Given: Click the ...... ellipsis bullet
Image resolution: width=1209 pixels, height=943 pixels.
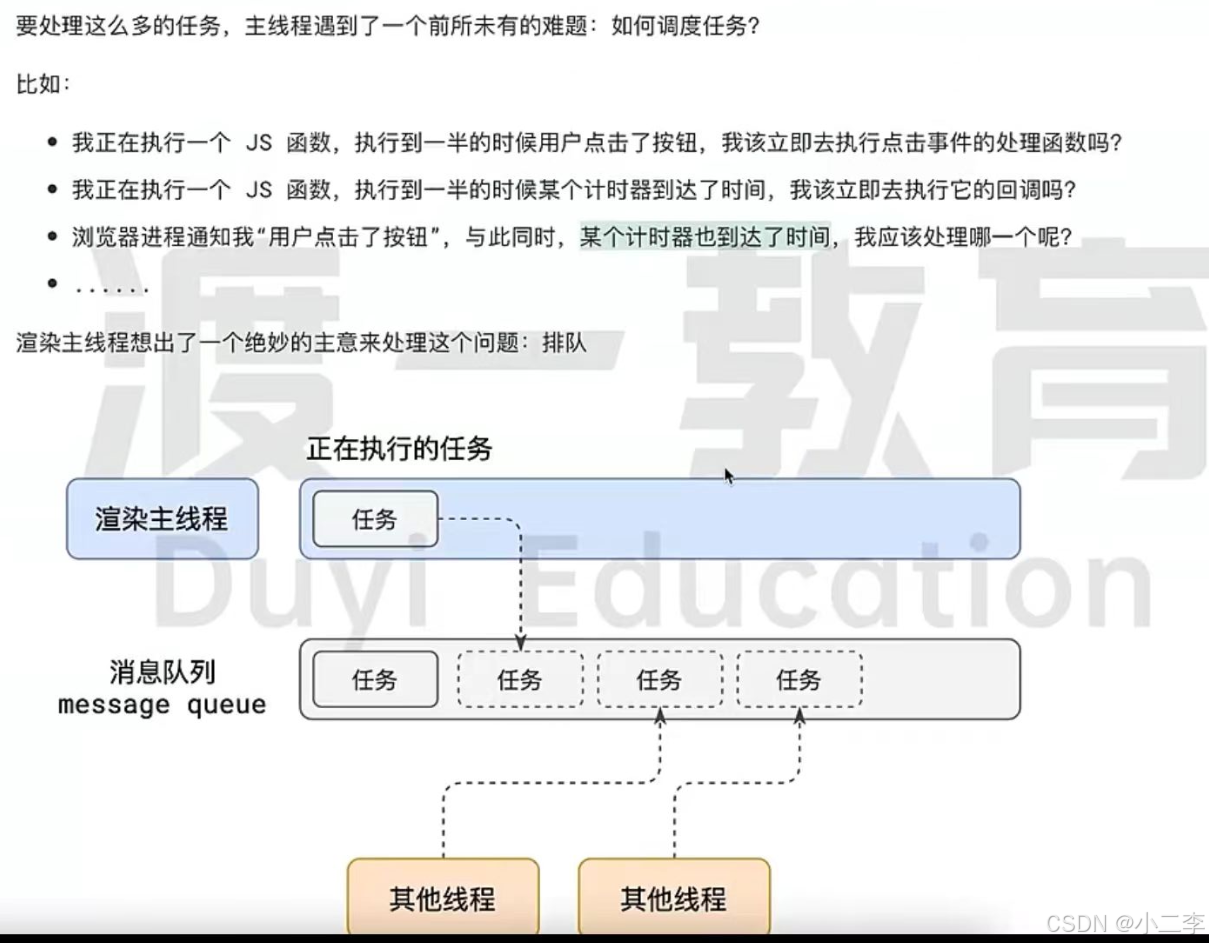Looking at the screenshot, I should tap(110, 287).
